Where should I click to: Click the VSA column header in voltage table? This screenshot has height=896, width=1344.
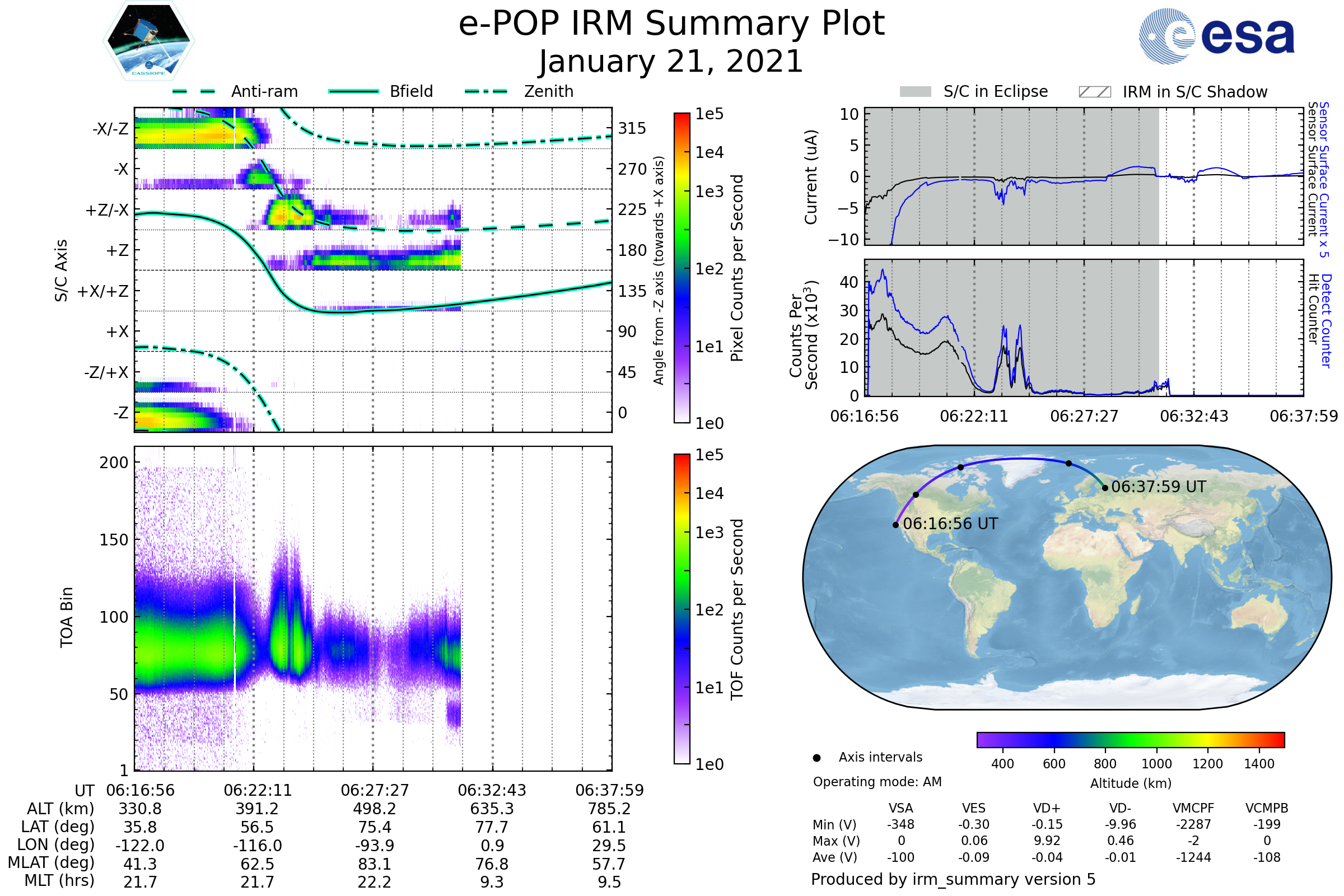tap(900, 808)
